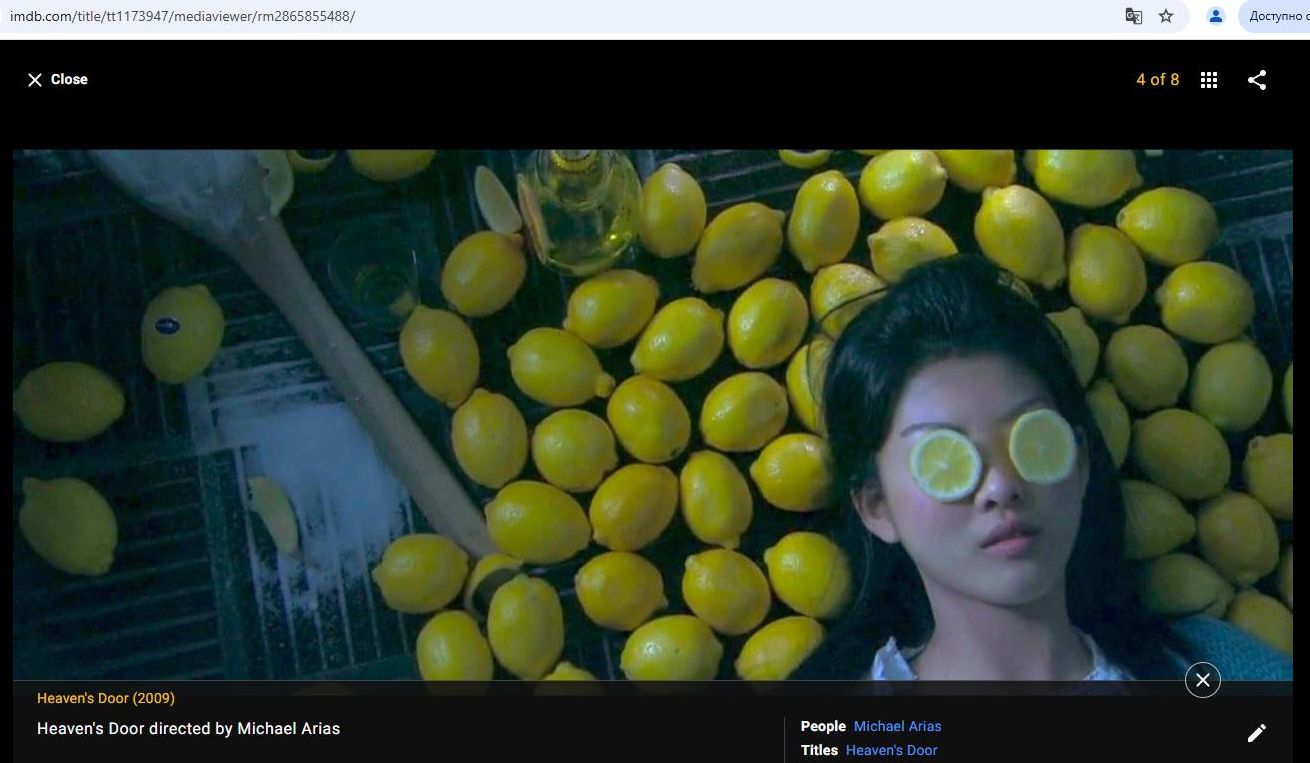
Task: Click the Chrome update available button
Action: pos(1275,16)
